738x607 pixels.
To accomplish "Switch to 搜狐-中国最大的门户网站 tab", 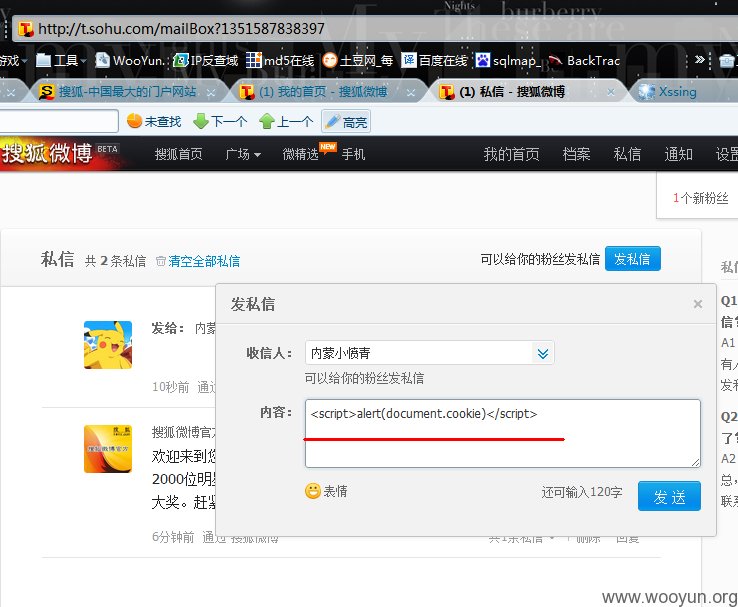I will coord(127,92).
